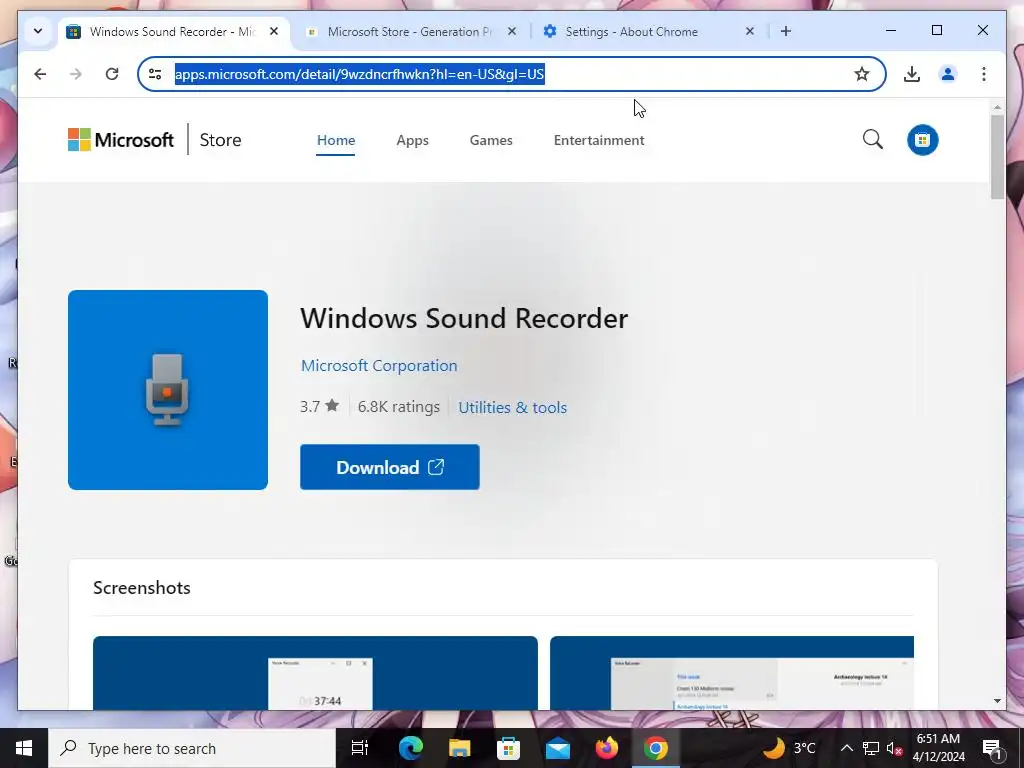
Task: Open the weather widget showing 3°C
Action: click(790, 748)
